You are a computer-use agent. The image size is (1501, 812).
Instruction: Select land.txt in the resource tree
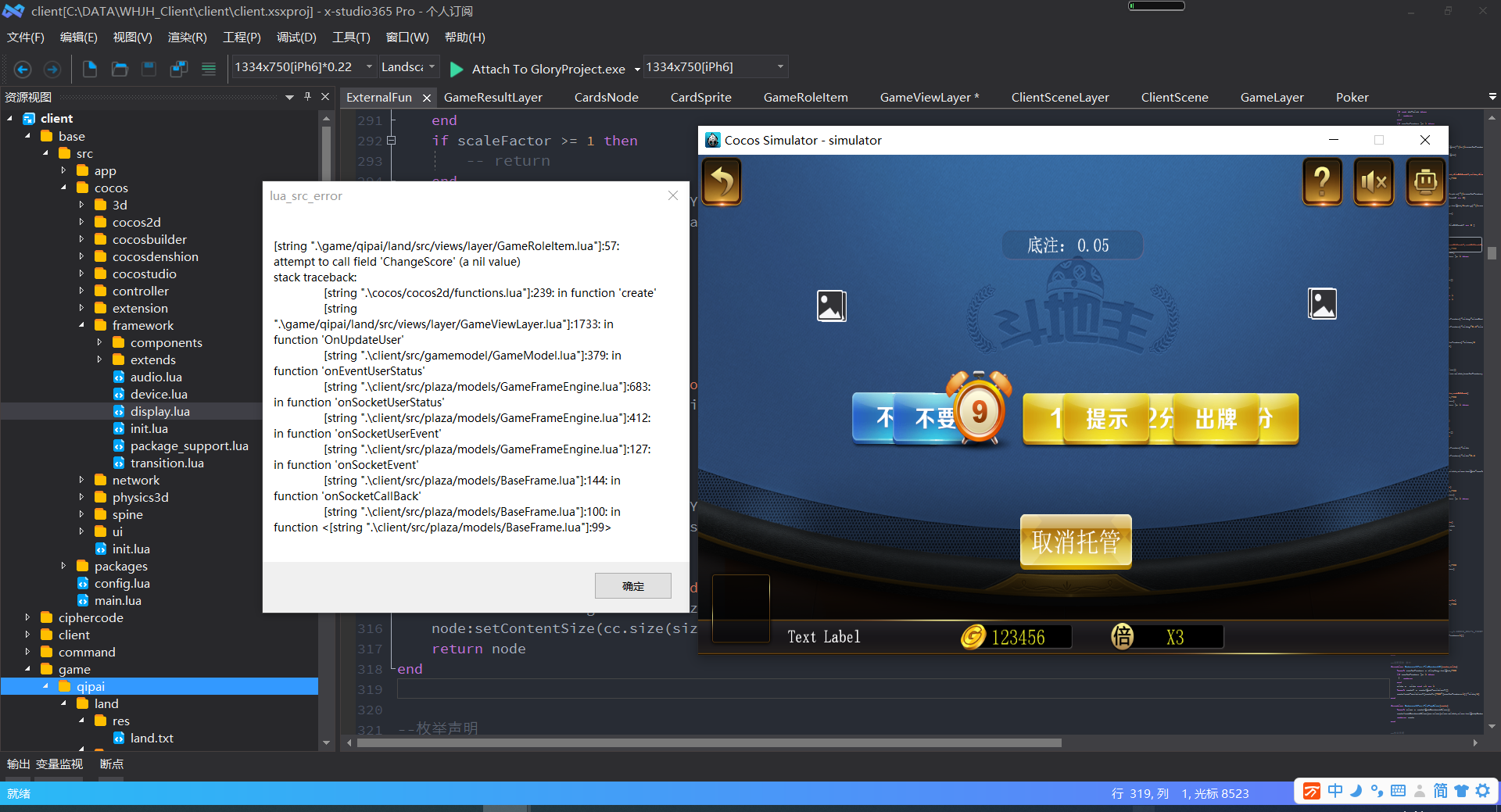click(x=152, y=739)
